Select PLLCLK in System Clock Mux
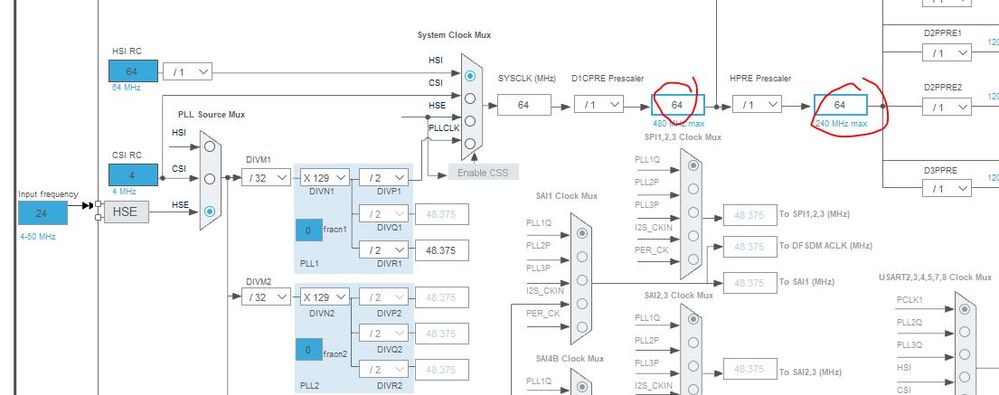This screenshot has height=395, width=999. click(470, 143)
